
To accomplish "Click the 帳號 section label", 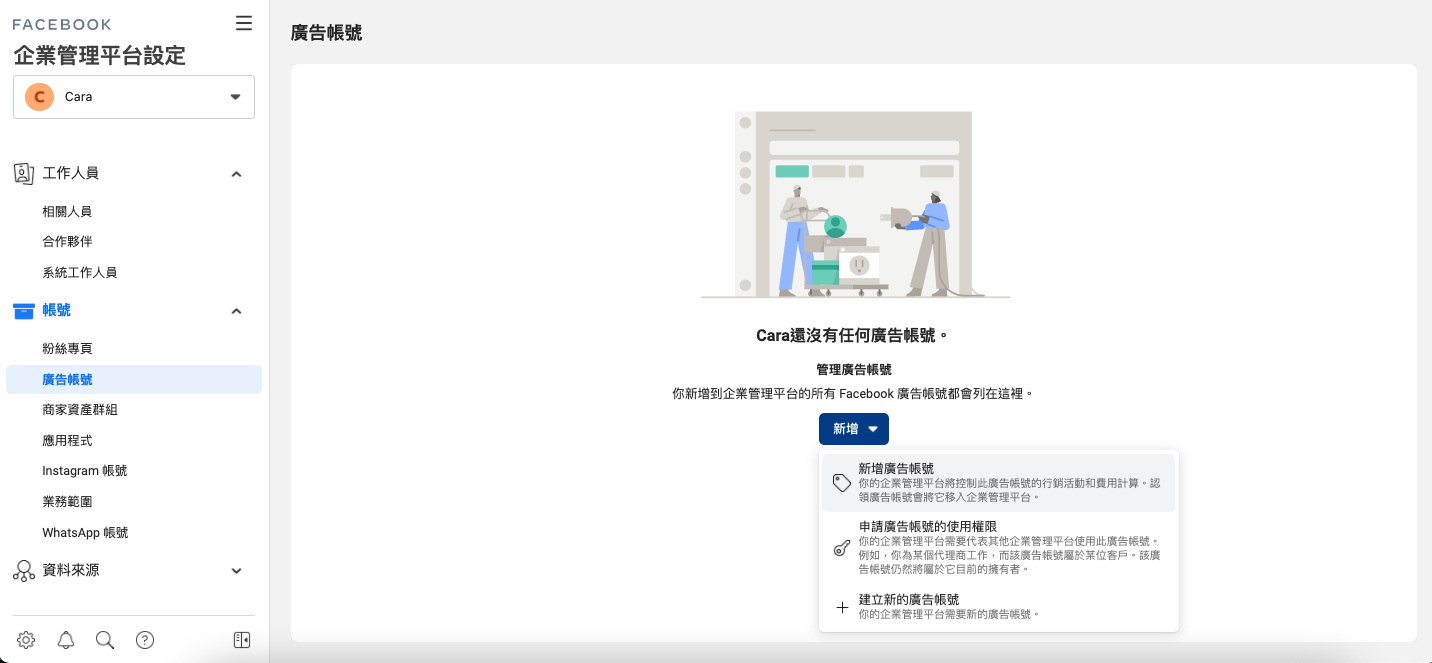I will (57, 310).
